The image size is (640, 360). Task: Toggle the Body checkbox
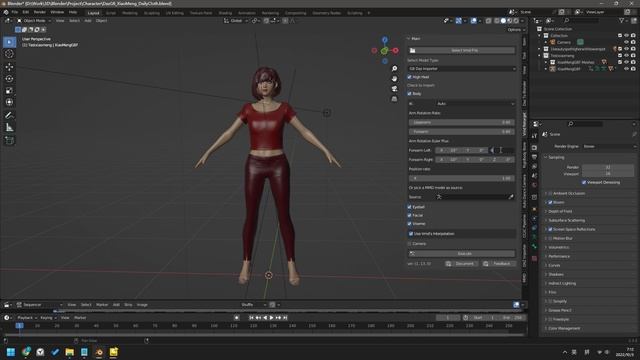[409, 93]
